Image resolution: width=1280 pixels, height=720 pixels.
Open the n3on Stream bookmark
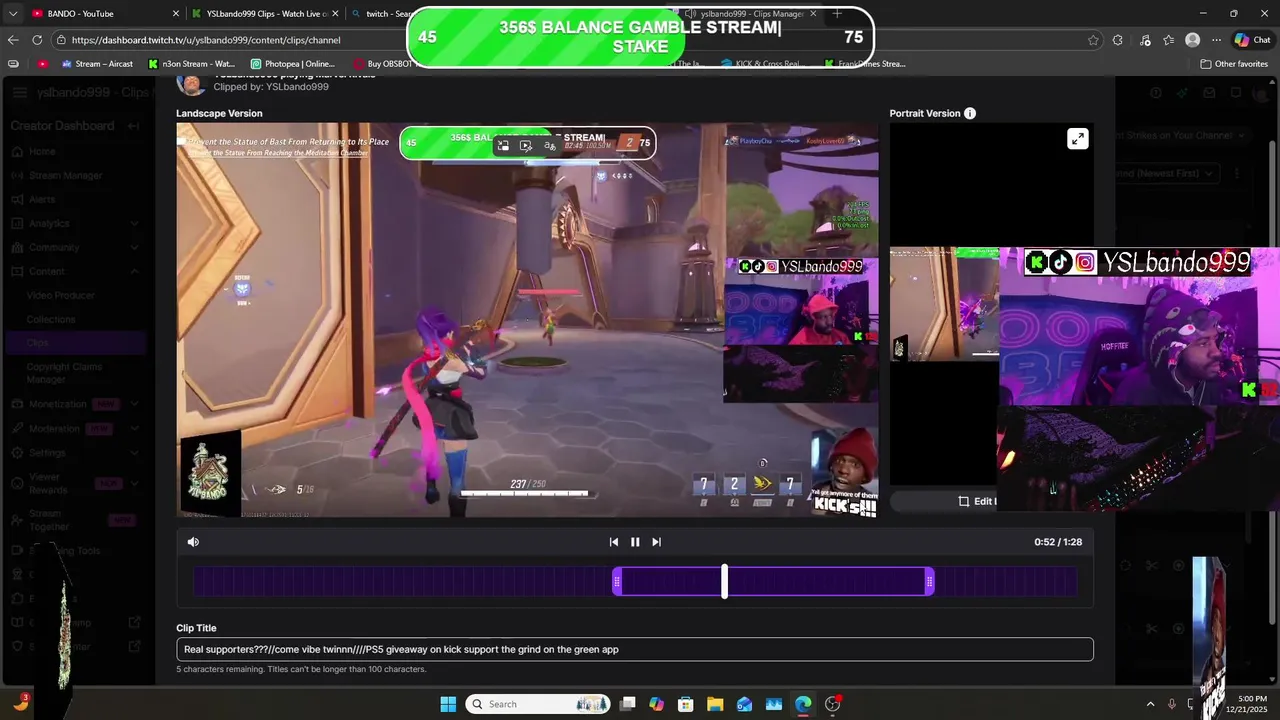click(x=191, y=64)
